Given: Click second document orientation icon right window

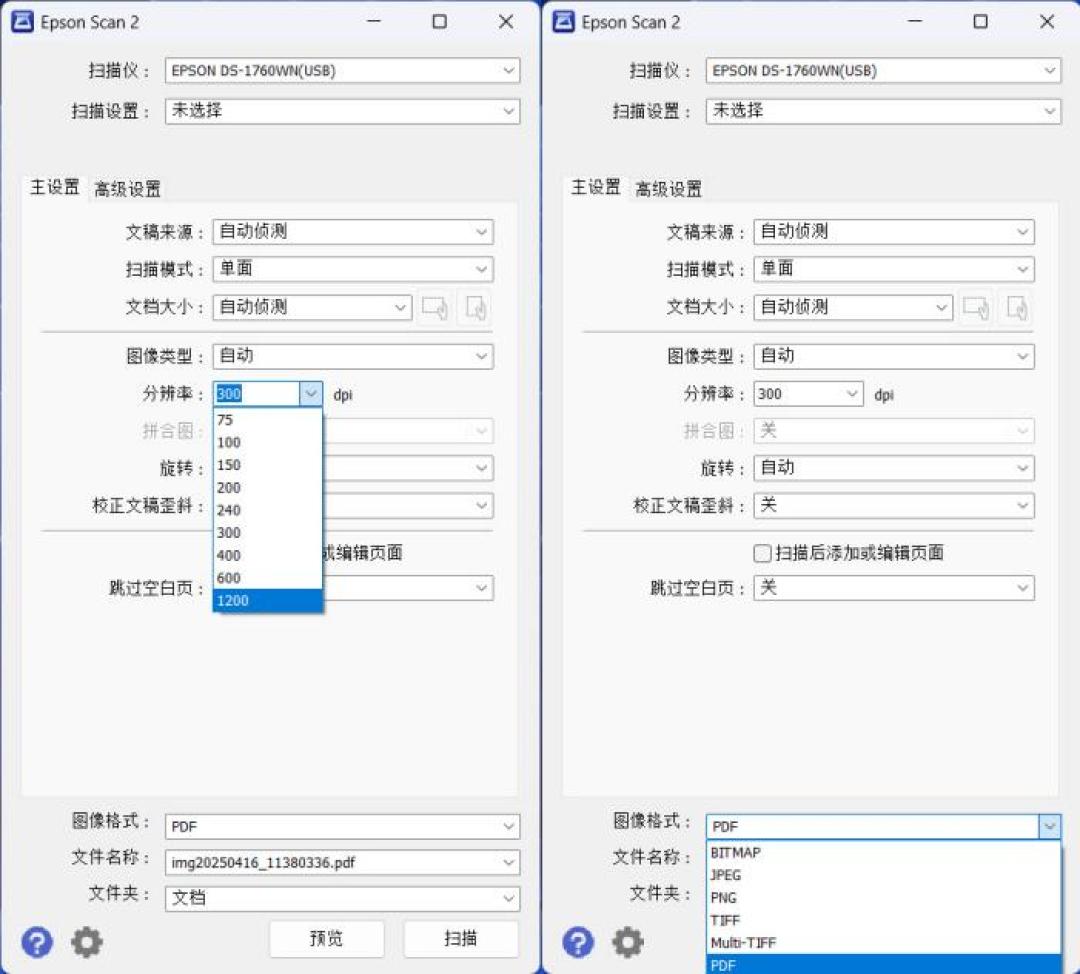Looking at the screenshot, I should coord(1017,307).
